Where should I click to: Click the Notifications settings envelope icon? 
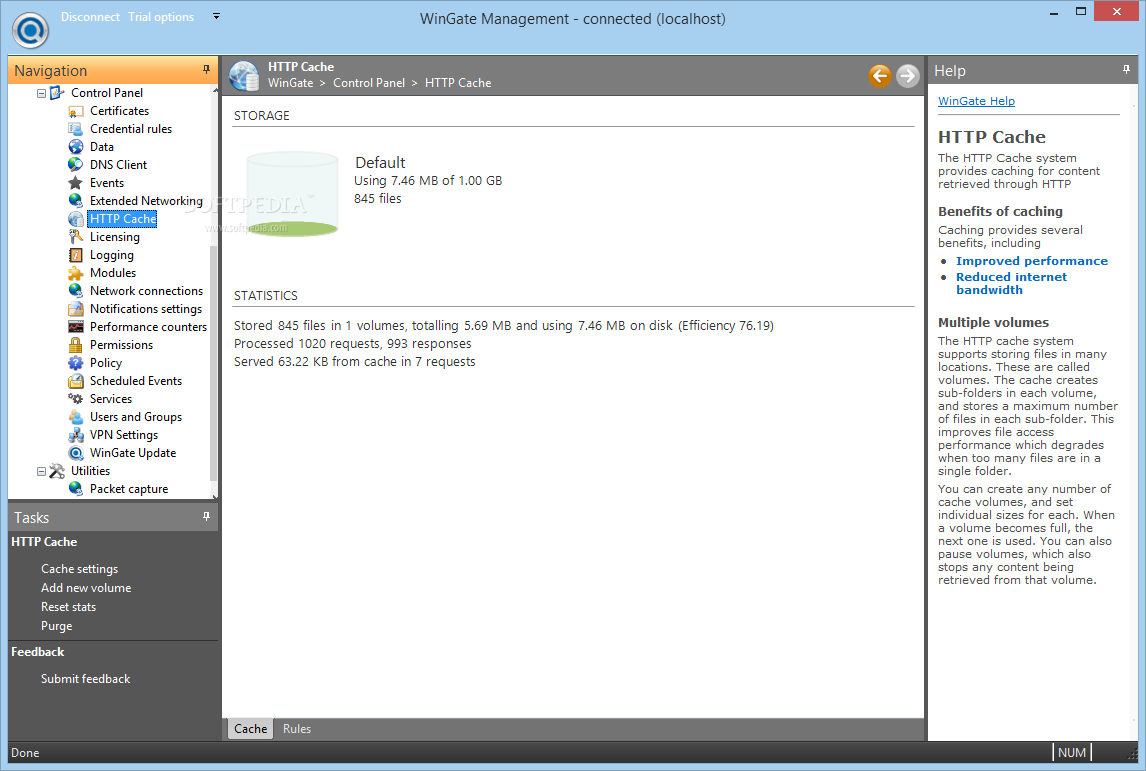(x=75, y=308)
